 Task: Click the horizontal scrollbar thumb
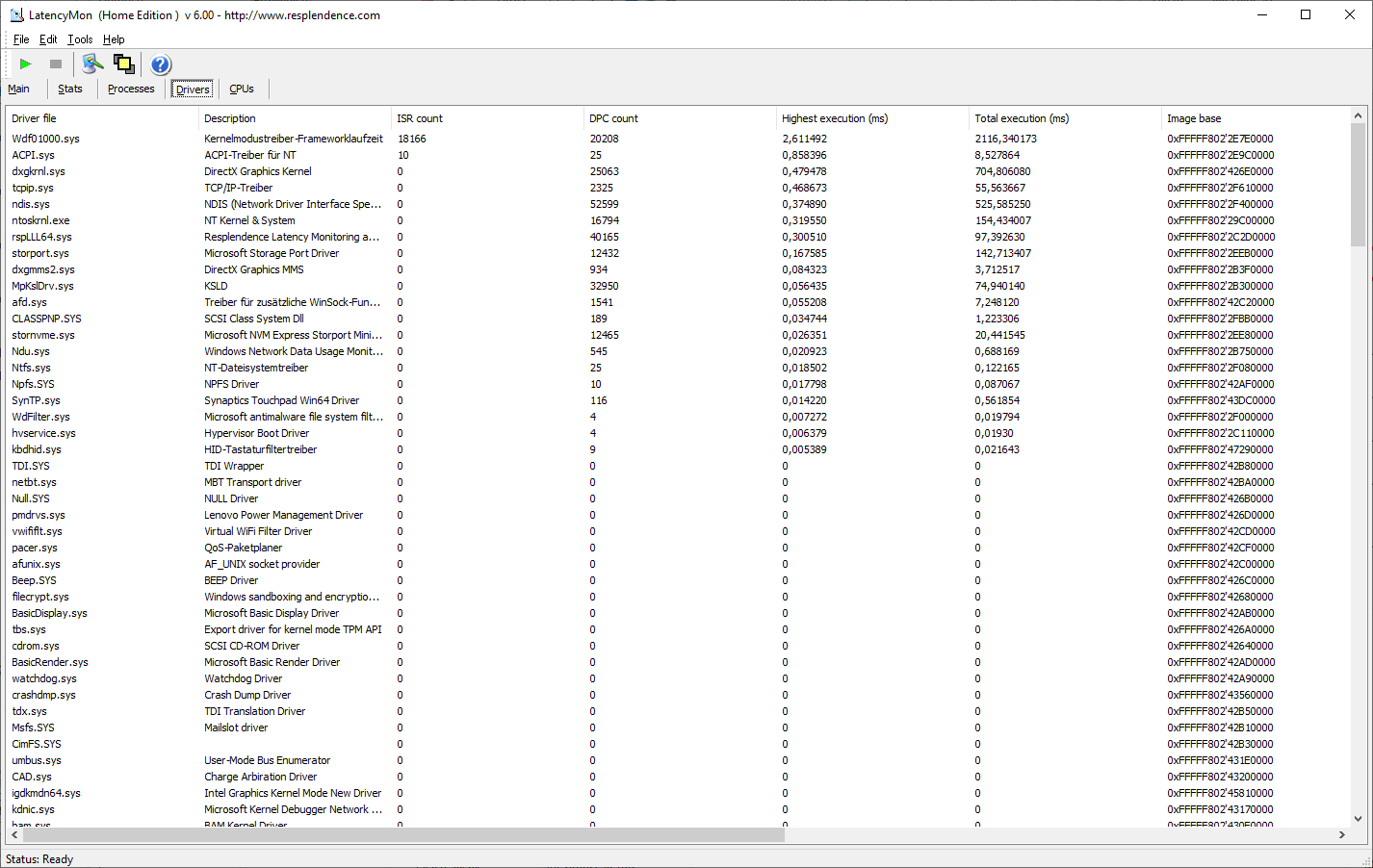[x=403, y=835]
